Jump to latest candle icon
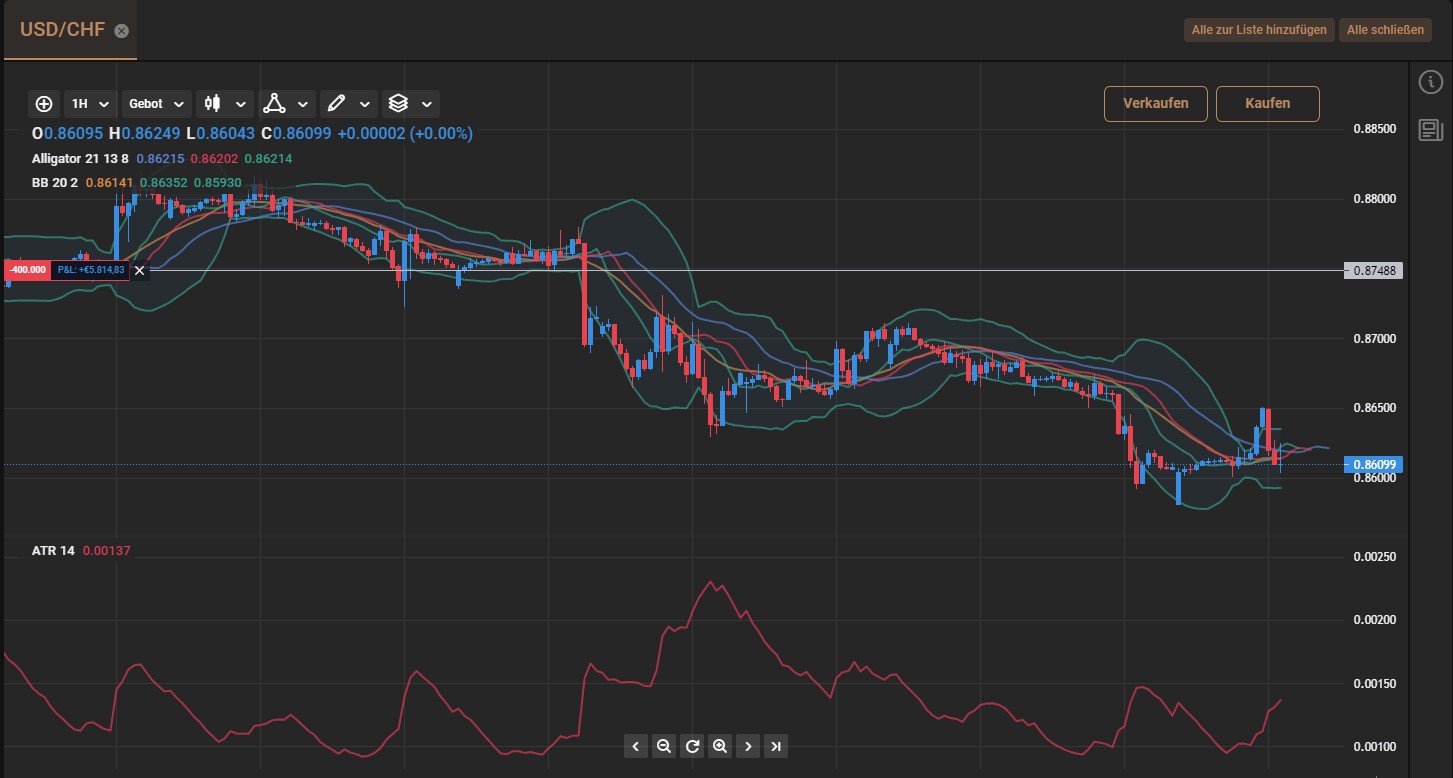Image resolution: width=1453 pixels, height=778 pixels. point(776,746)
